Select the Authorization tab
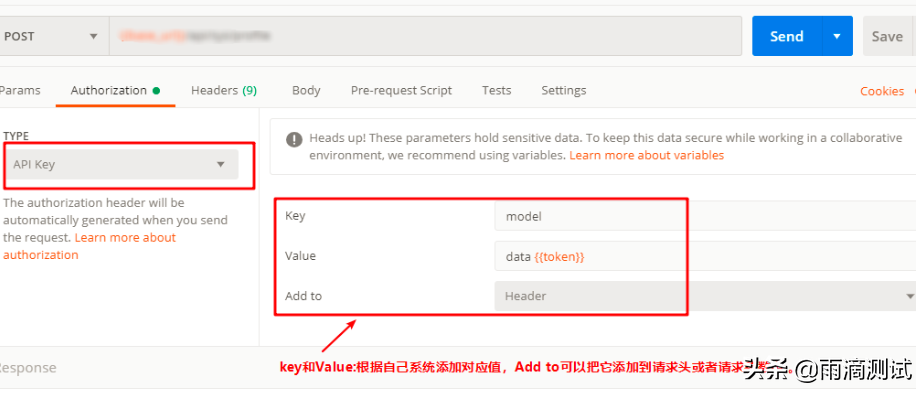The height and width of the screenshot is (393, 924). tap(108, 91)
